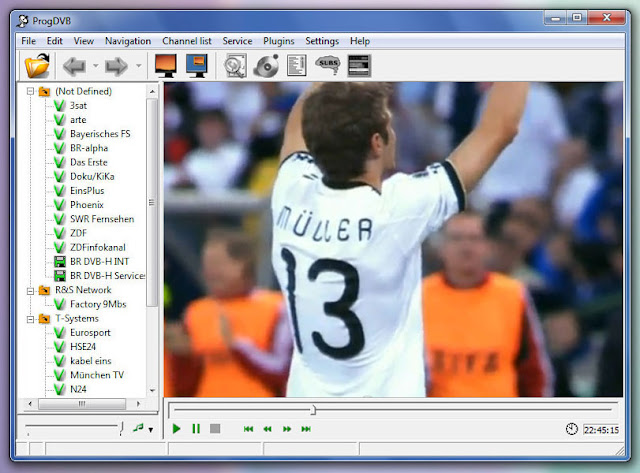Screen dimensions: 640x473
Task: Open the Channel list menu
Action: click(x=187, y=41)
